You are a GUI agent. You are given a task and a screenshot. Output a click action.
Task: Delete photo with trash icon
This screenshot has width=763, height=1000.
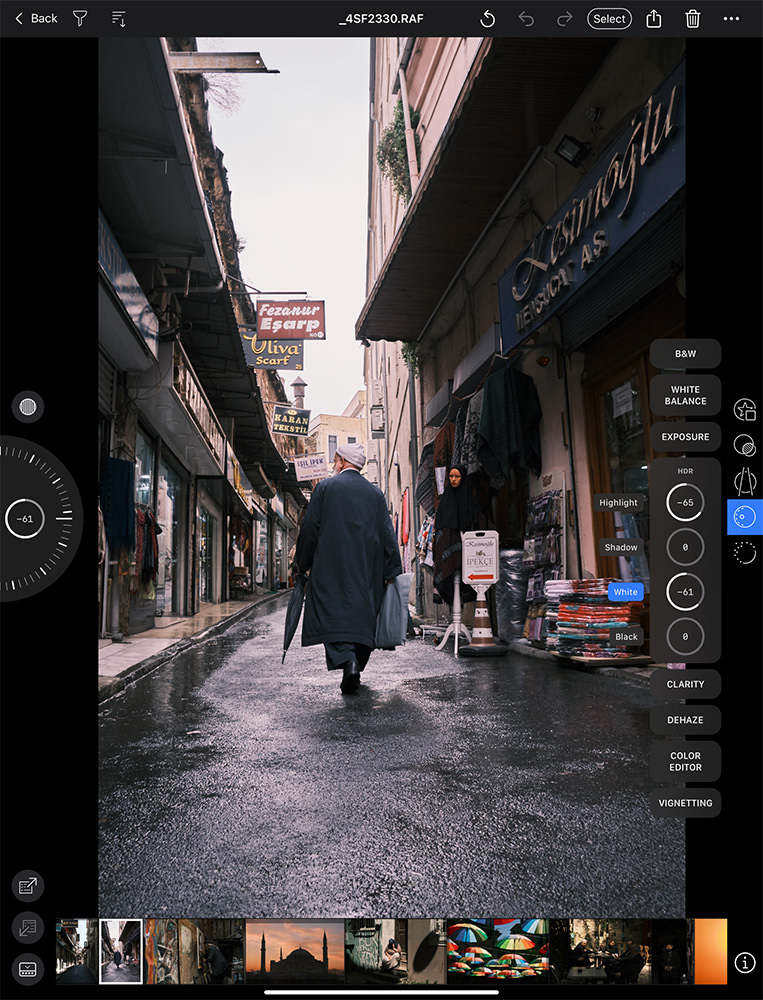(x=693, y=18)
